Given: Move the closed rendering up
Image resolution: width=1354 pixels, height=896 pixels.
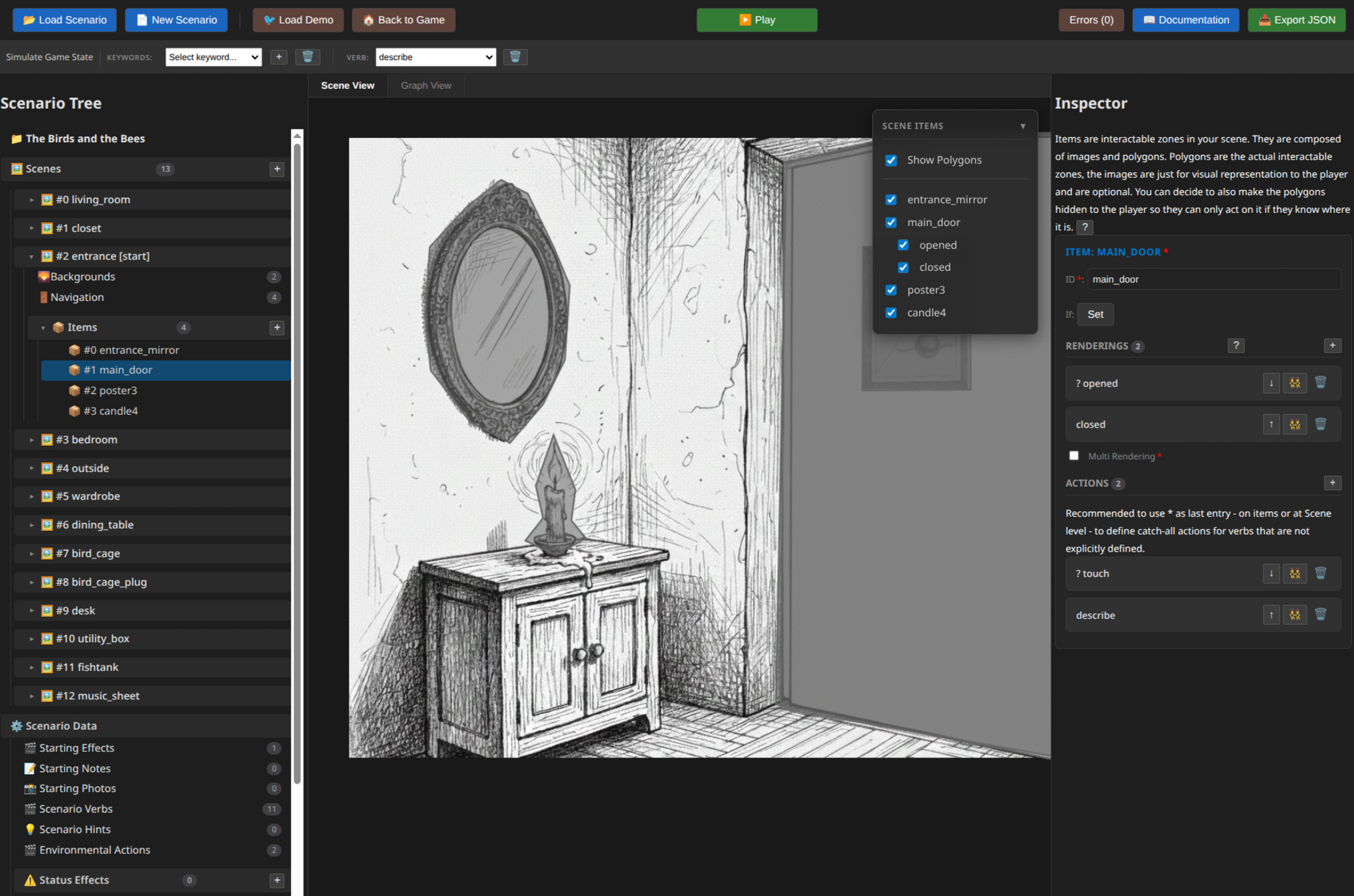Looking at the screenshot, I should pos(1271,424).
